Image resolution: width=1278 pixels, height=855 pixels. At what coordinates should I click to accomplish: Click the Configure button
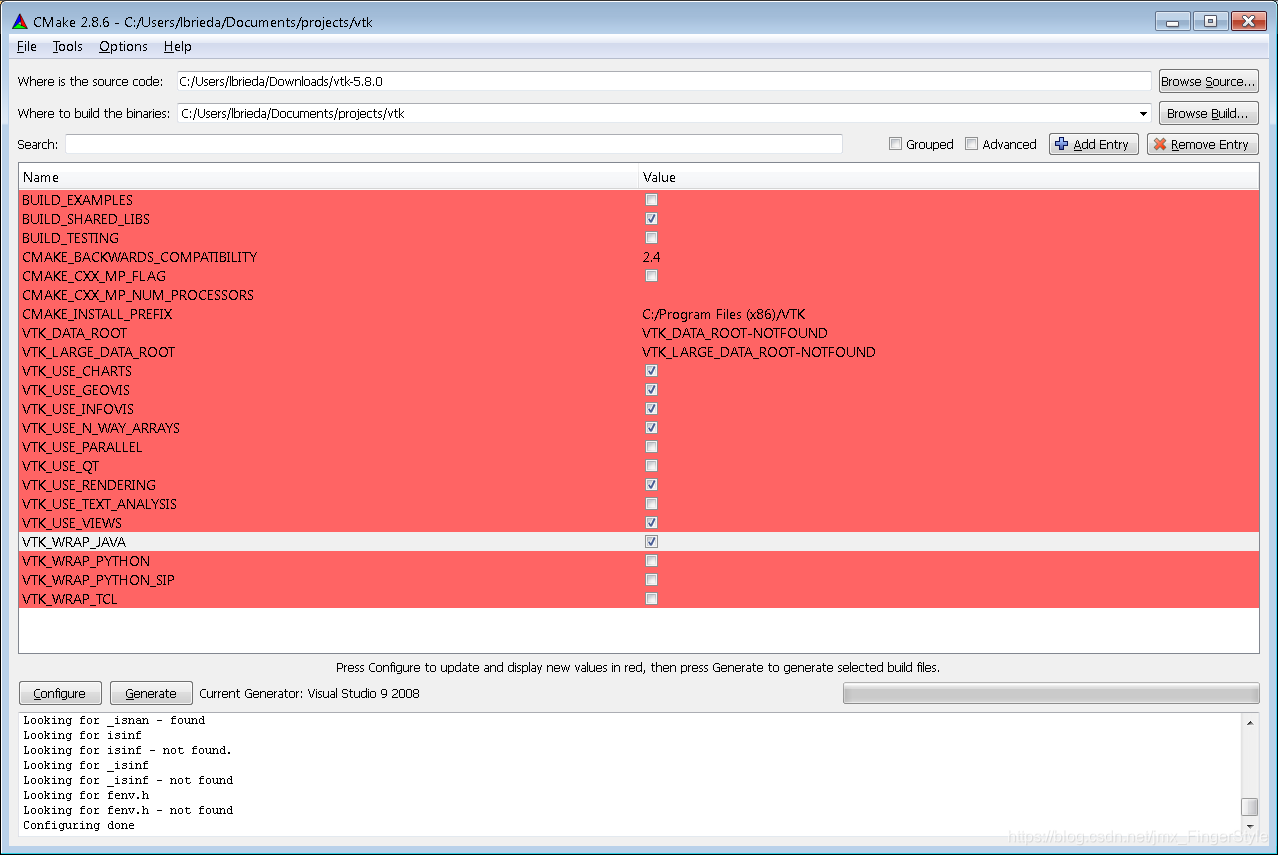[x=60, y=693]
